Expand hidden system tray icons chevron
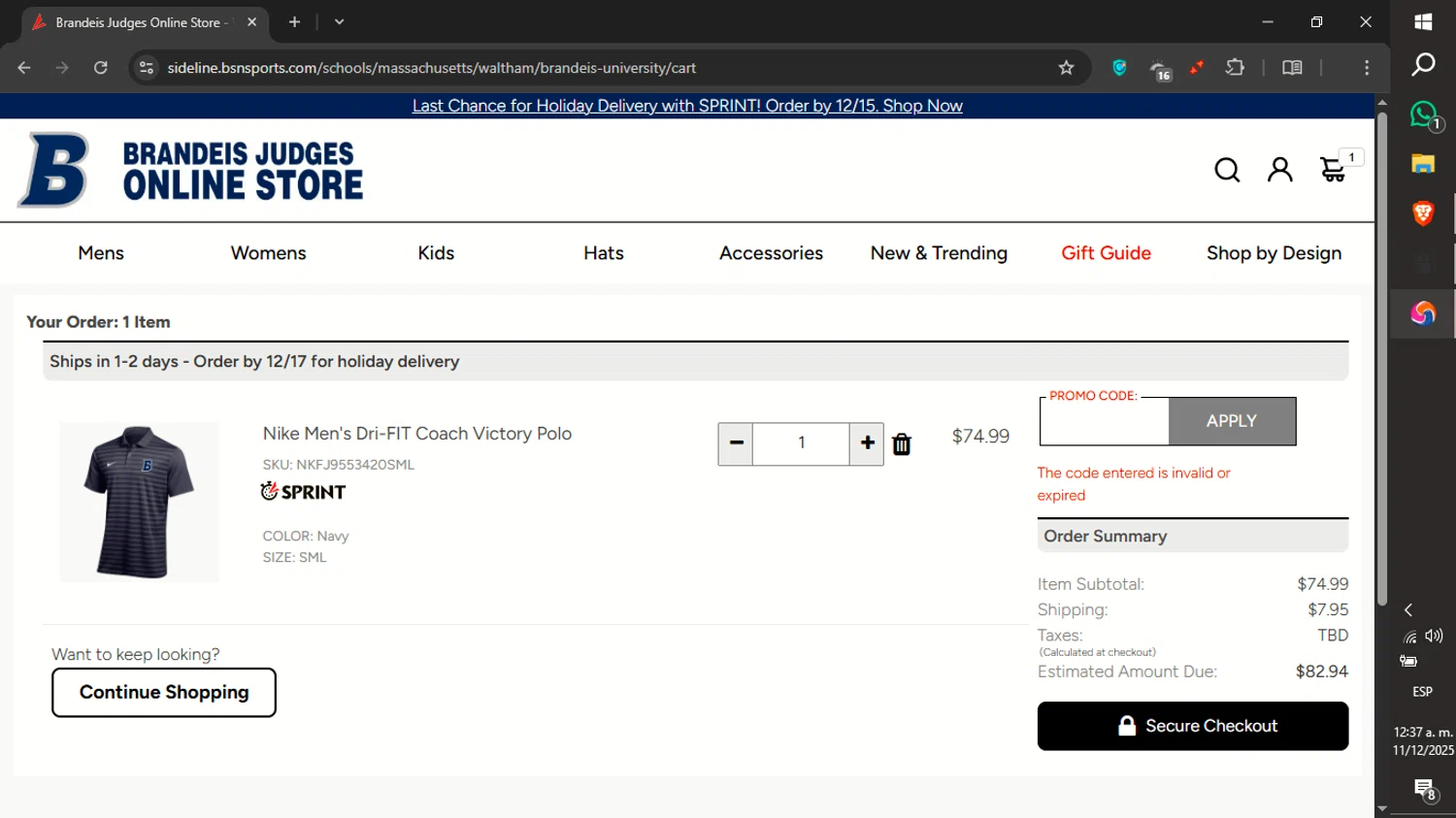The image size is (1456, 818). click(x=1408, y=610)
